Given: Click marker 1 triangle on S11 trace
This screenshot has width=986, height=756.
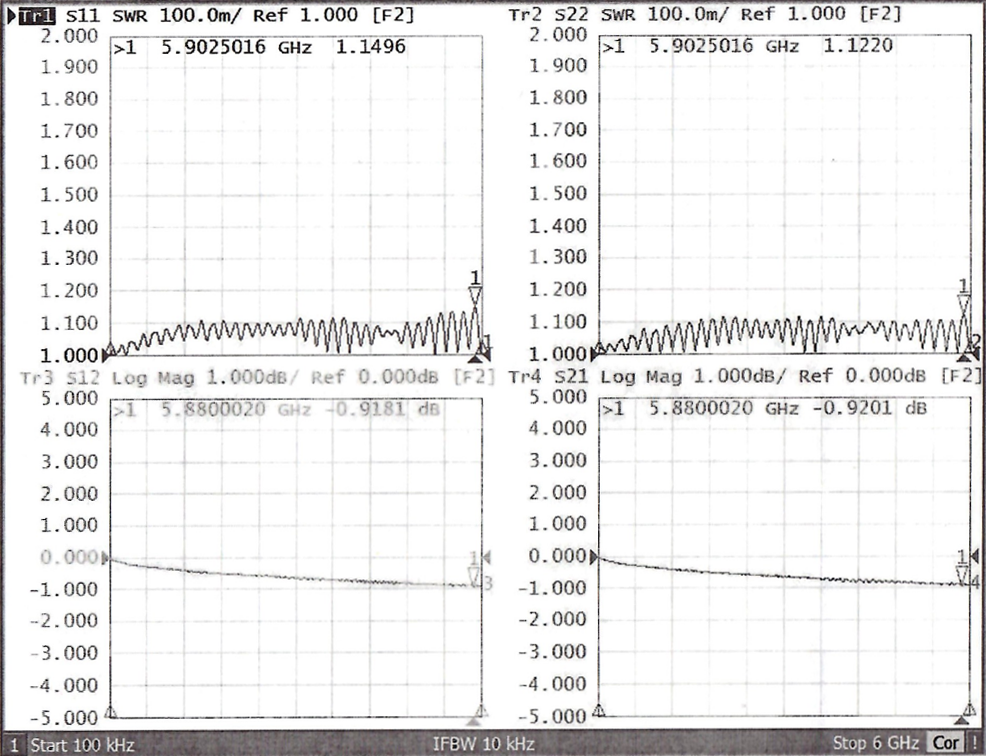Looking at the screenshot, I should [476, 293].
